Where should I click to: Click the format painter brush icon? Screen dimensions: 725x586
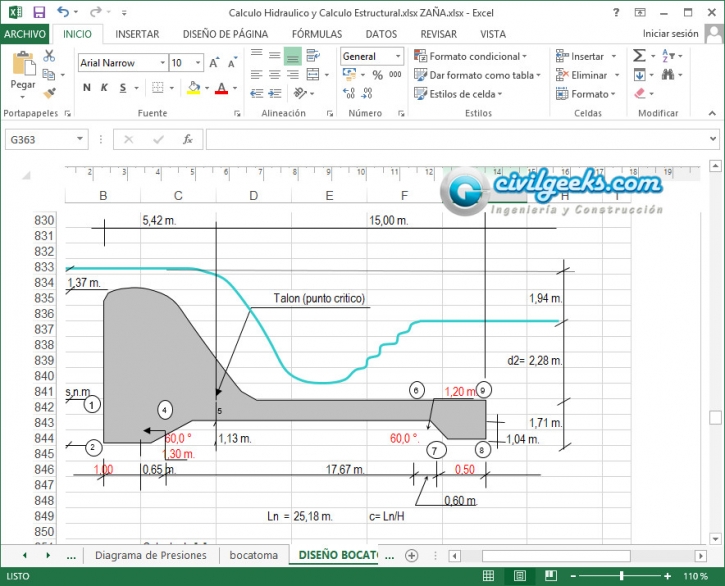48,91
